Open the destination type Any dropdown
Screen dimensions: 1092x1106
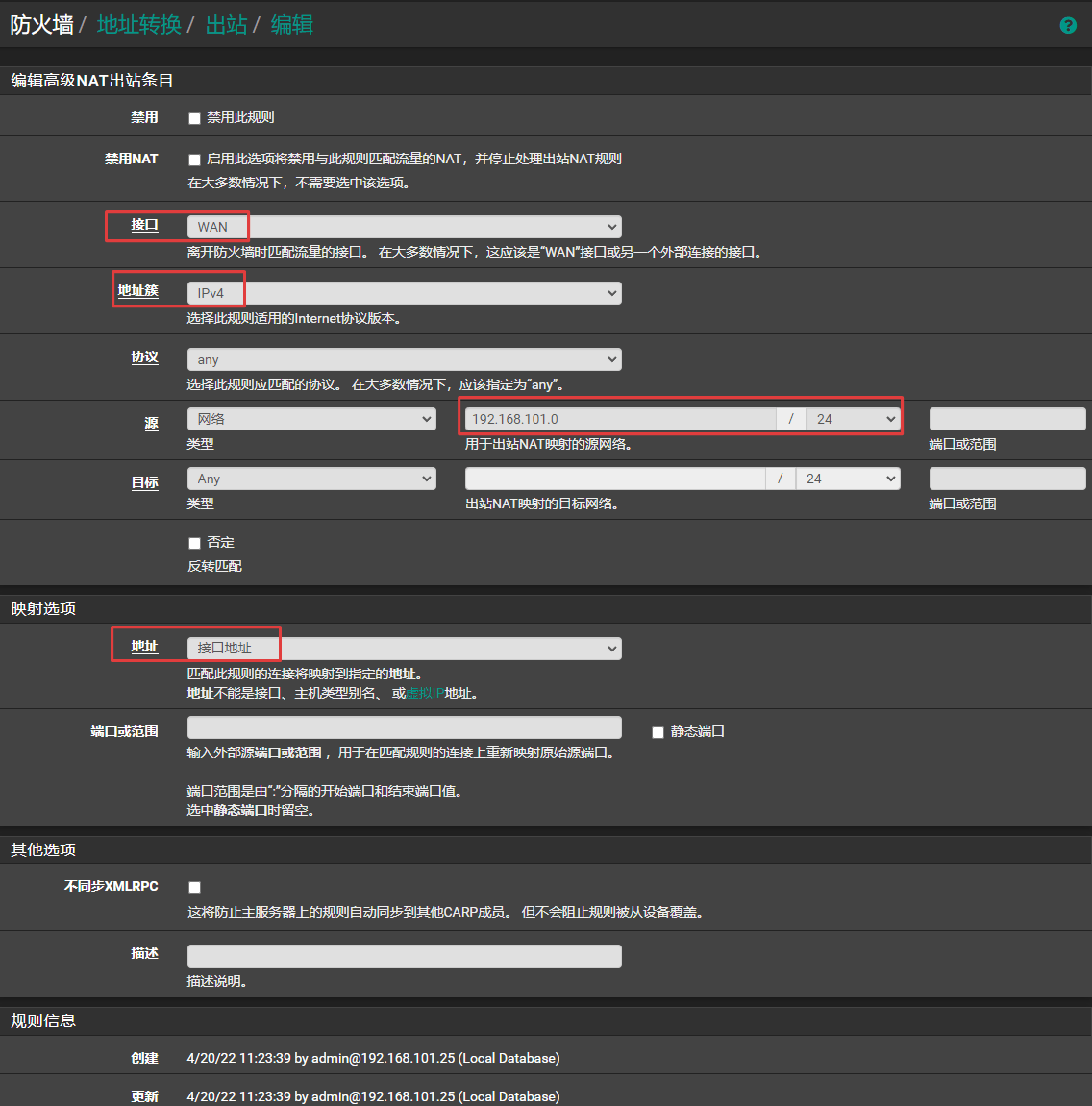coord(311,479)
